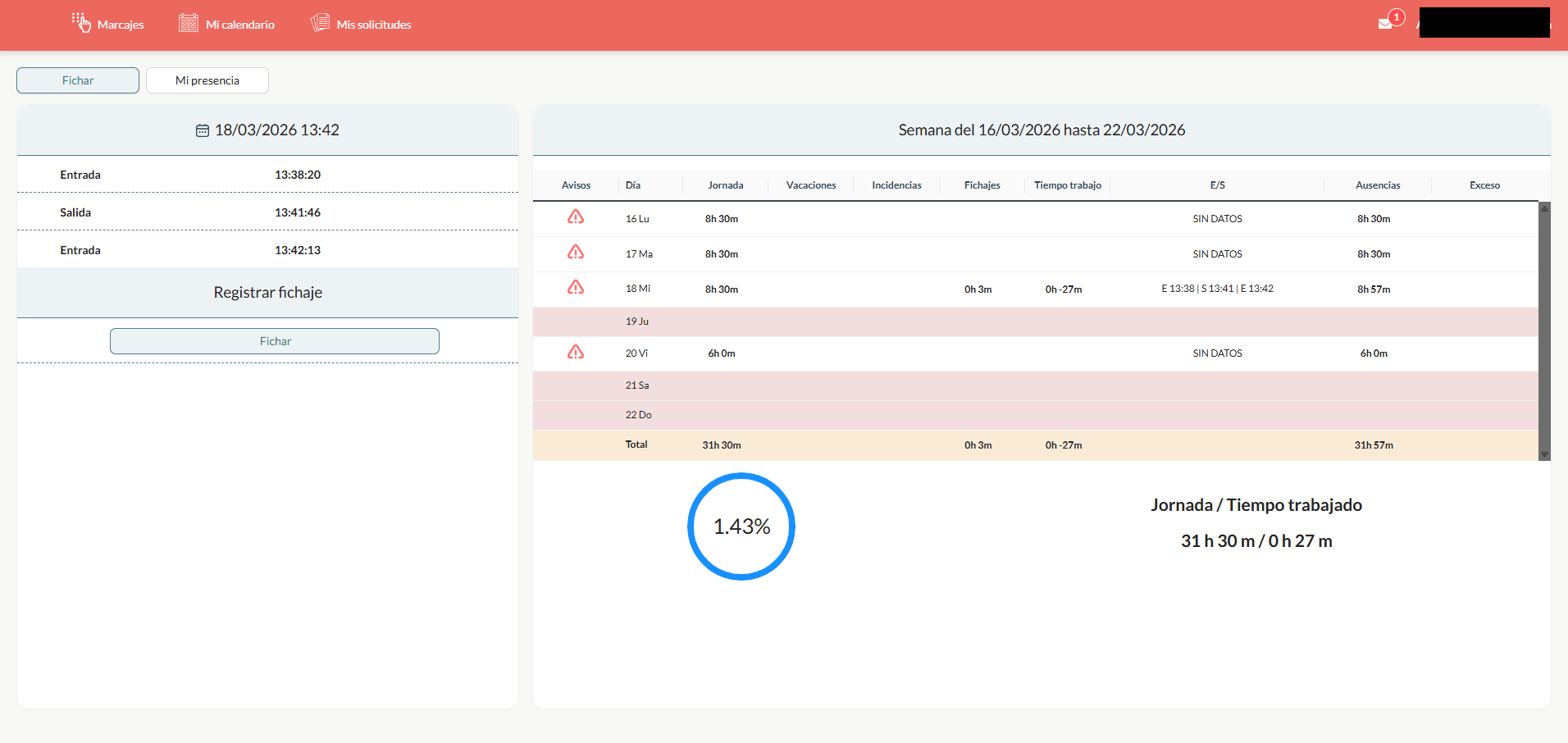Click the Marcajes hand icon
The image size is (1568, 743).
click(x=80, y=23)
